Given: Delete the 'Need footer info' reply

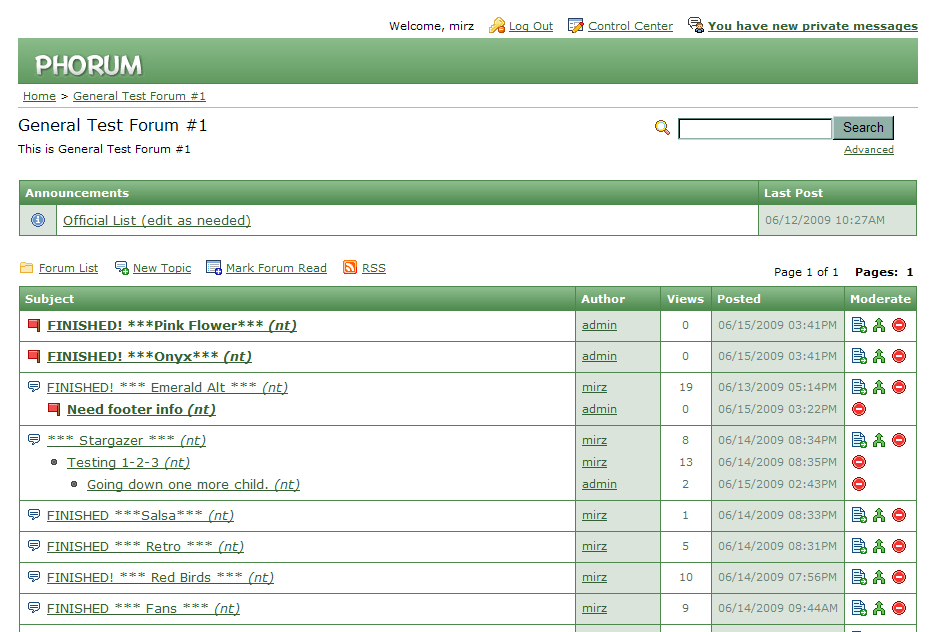Looking at the screenshot, I should [x=859, y=409].
